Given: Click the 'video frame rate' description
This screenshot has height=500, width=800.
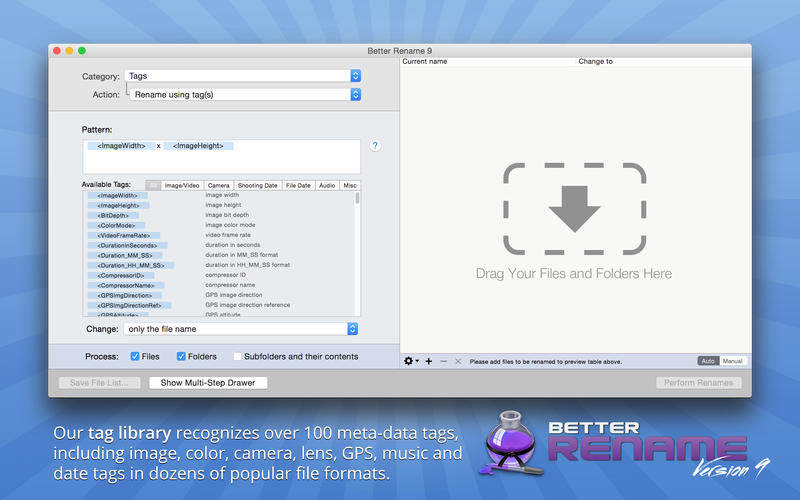Looking at the screenshot, I should pyautogui.click(x=228, y=235).
